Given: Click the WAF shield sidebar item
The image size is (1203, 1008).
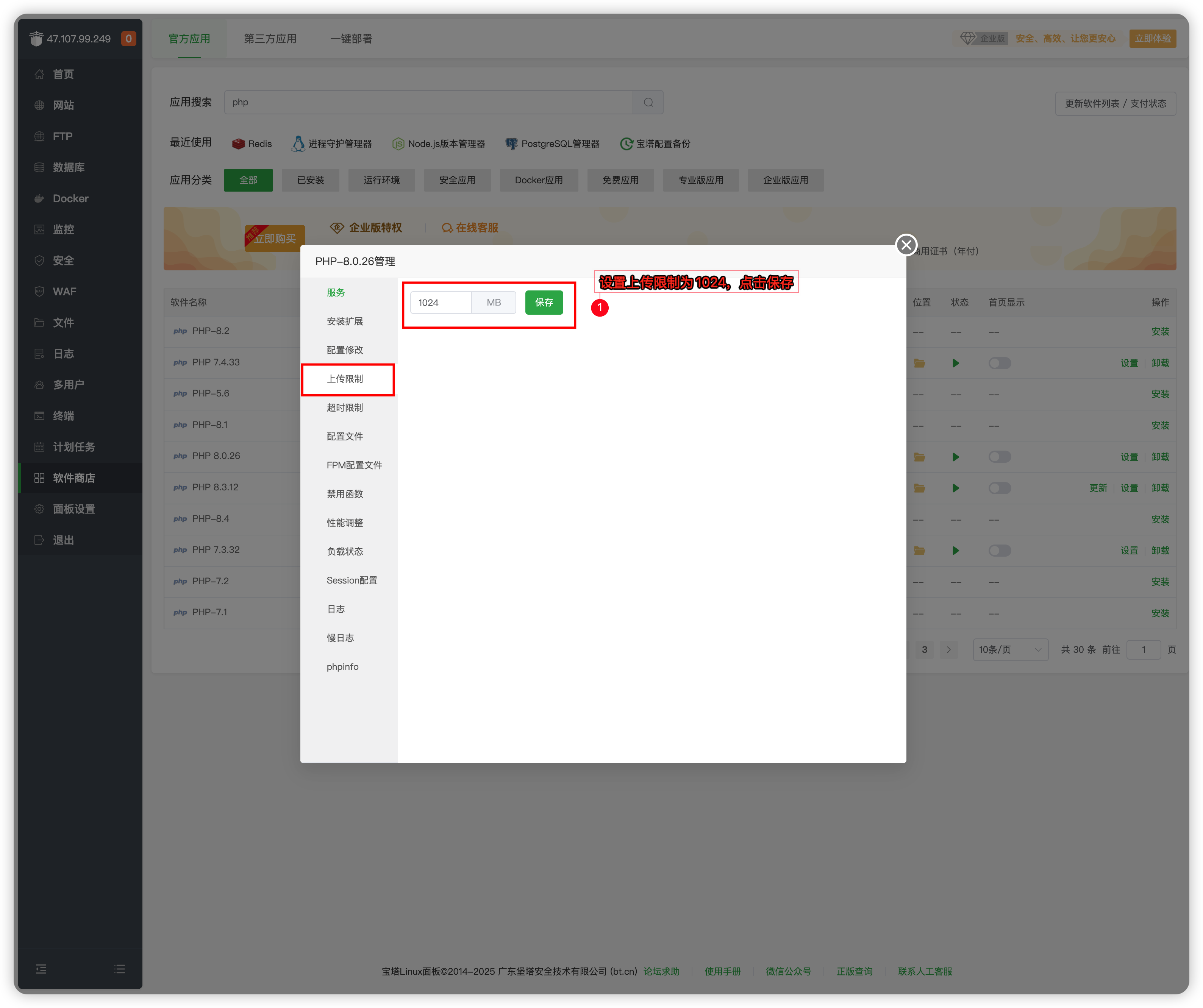Looking at the screenshot, I should [x=39, y=292].
